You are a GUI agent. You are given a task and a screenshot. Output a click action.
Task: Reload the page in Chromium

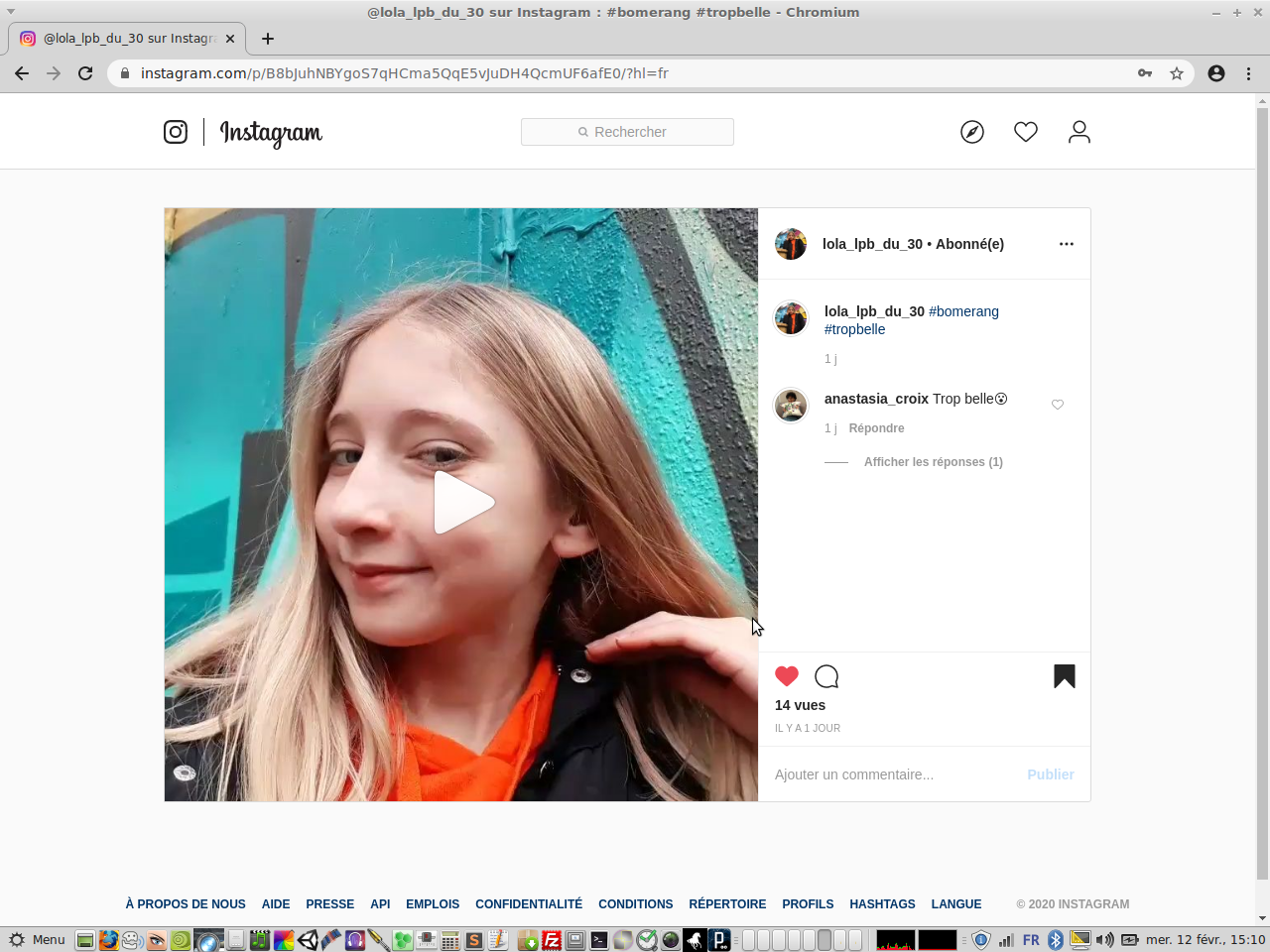pyautogui.click(x=85, y=73)
